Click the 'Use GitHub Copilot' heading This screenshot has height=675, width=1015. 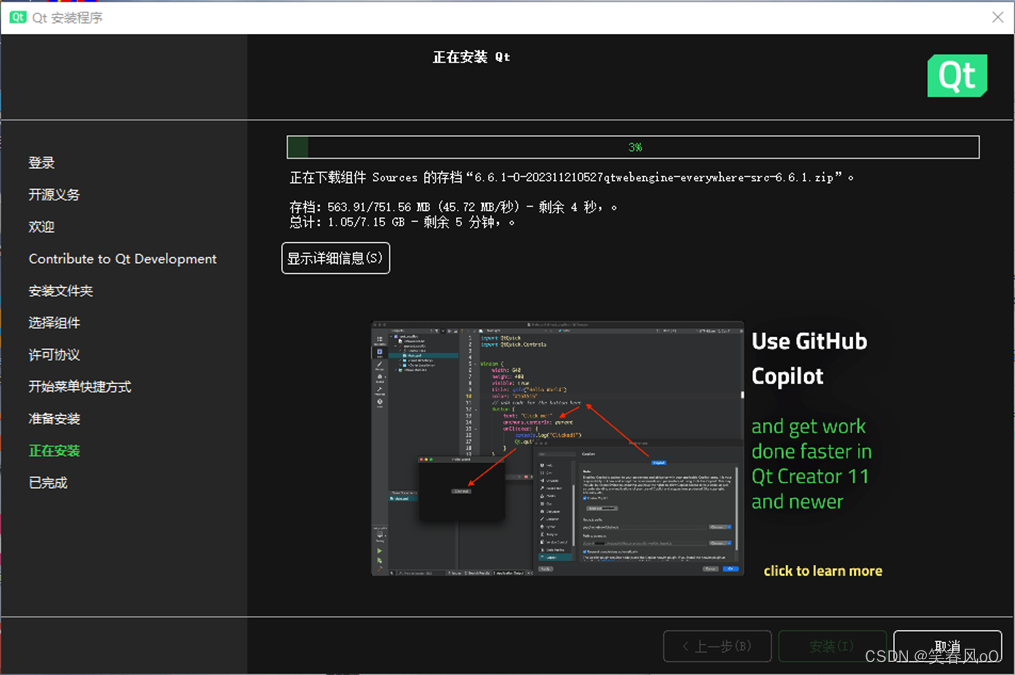click(809, 359)
